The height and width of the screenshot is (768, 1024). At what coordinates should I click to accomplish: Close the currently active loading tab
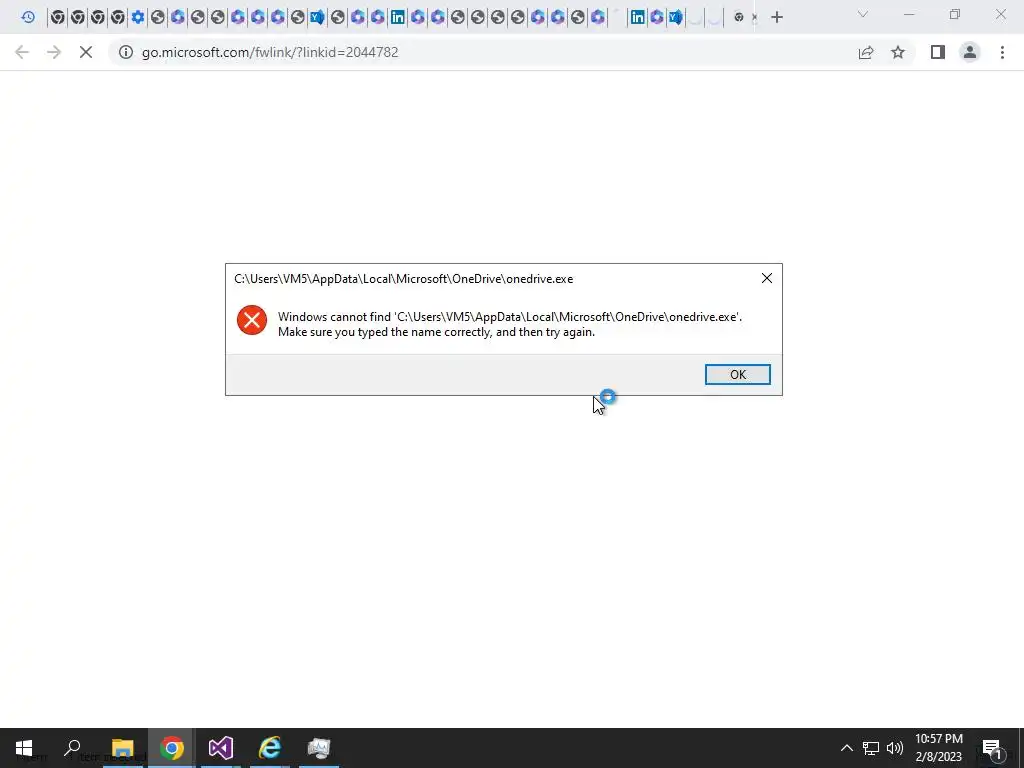755,17
